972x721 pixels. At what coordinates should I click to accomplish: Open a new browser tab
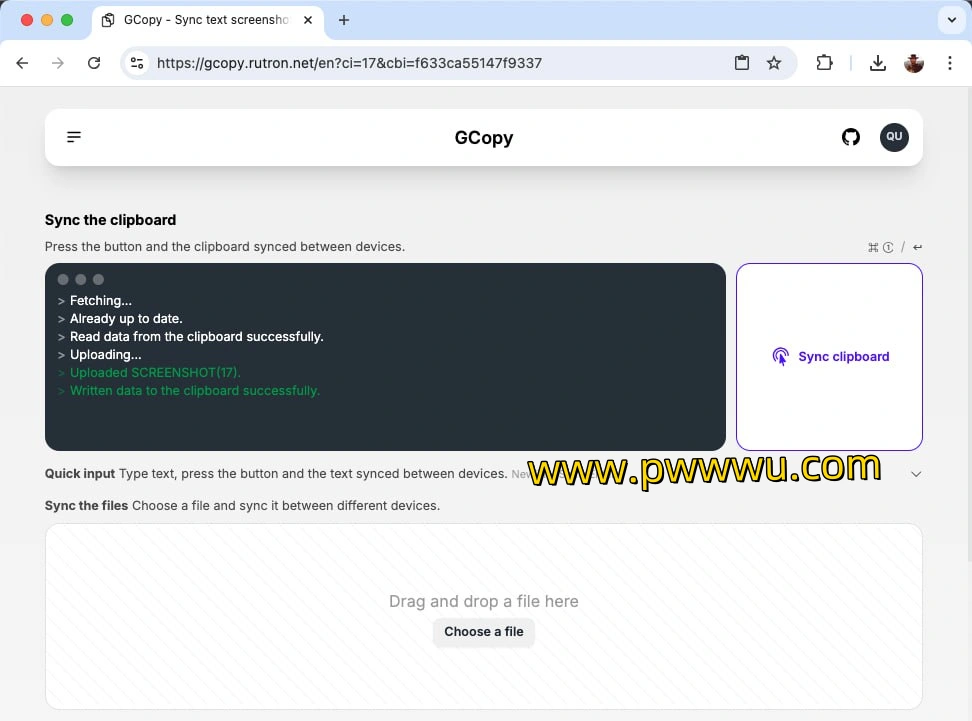[343, 20]
